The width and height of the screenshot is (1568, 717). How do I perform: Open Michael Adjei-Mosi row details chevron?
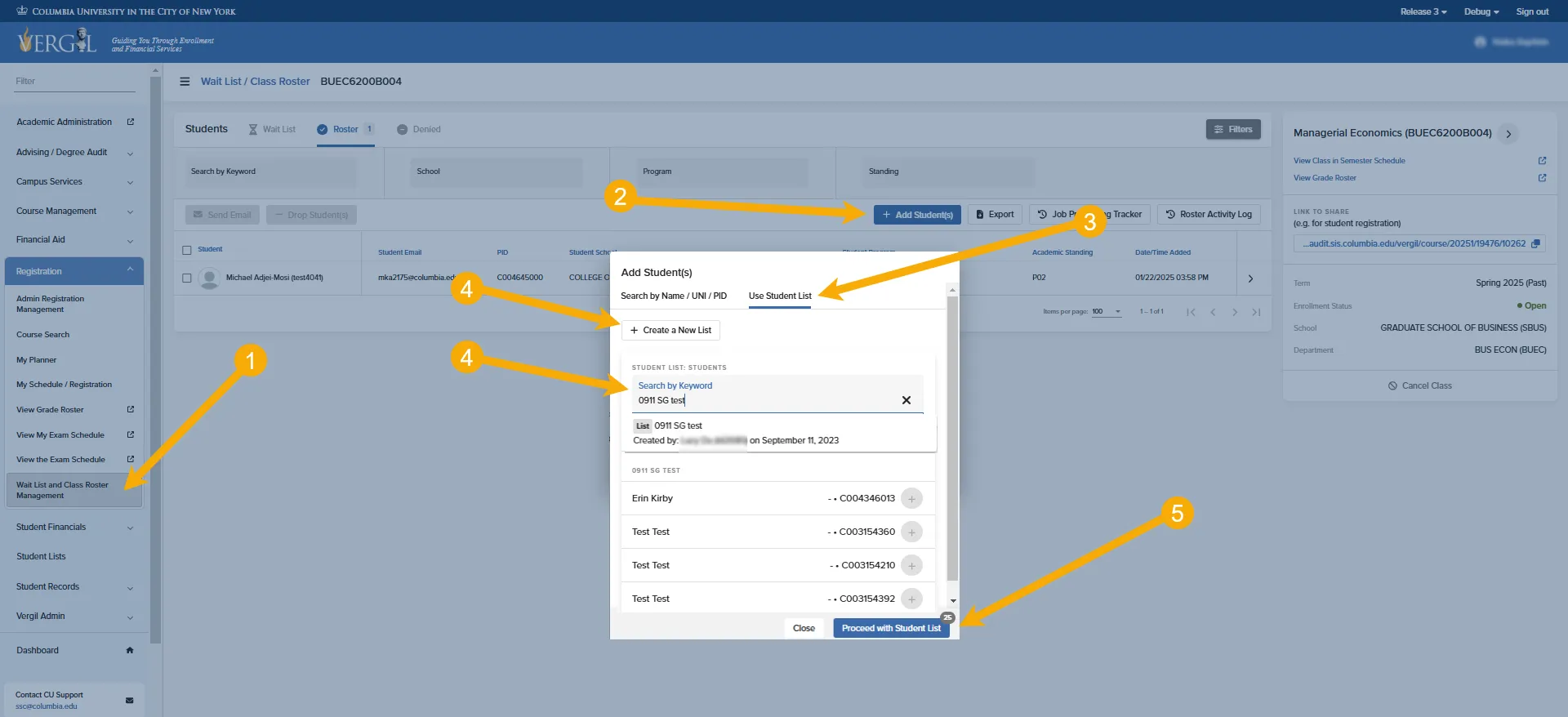point(1250,278)
